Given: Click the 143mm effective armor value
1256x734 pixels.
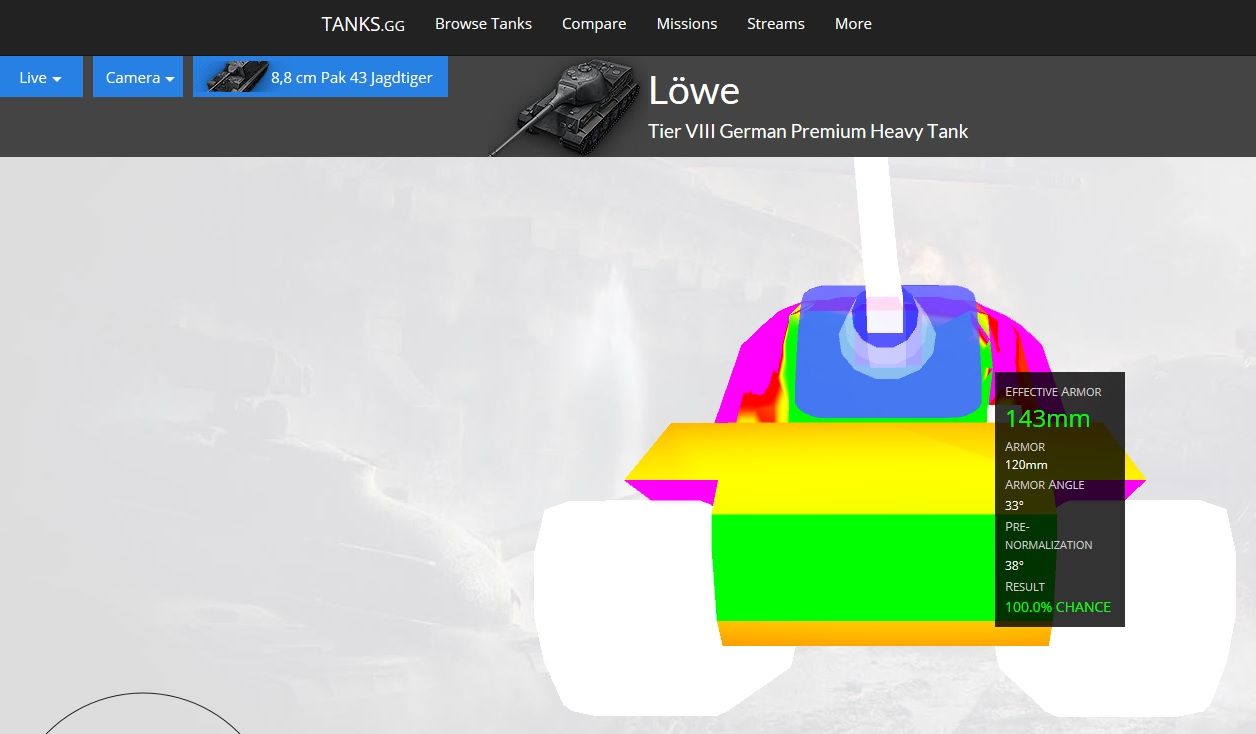Looking at the screenshot, I should (x=1047, y=418).
